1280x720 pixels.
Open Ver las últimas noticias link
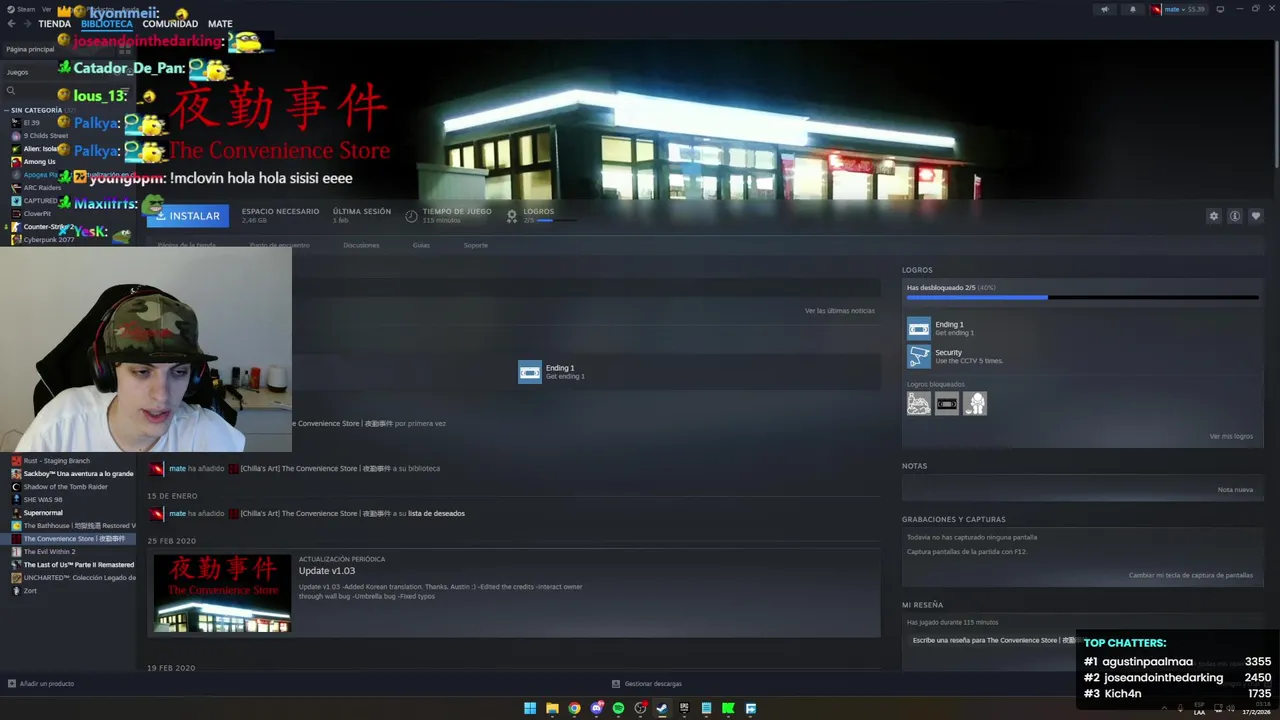point(840,311)
